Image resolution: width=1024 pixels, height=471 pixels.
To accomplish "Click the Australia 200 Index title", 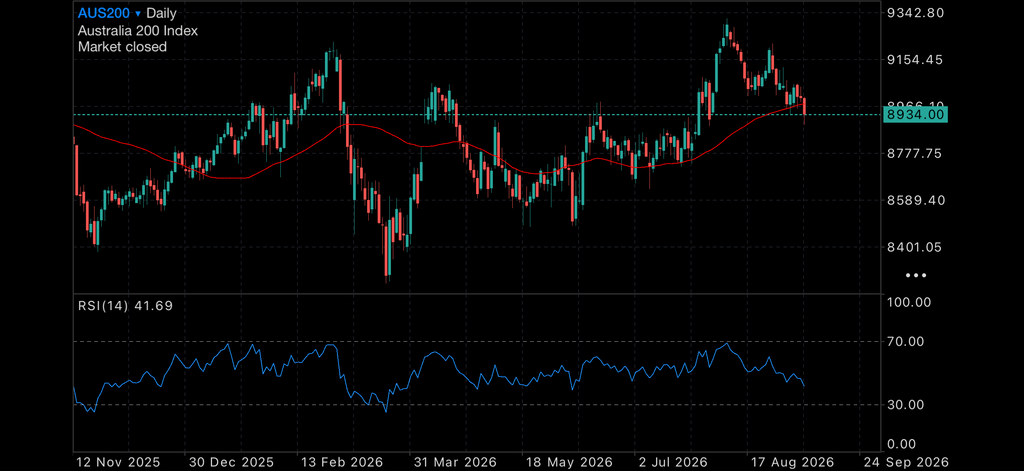I will click(138, 30).
